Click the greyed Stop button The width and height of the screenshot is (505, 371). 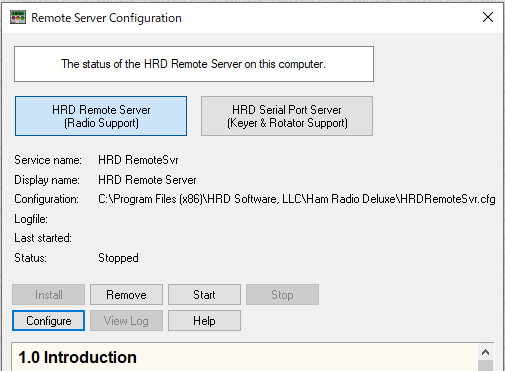pos(282,294)
